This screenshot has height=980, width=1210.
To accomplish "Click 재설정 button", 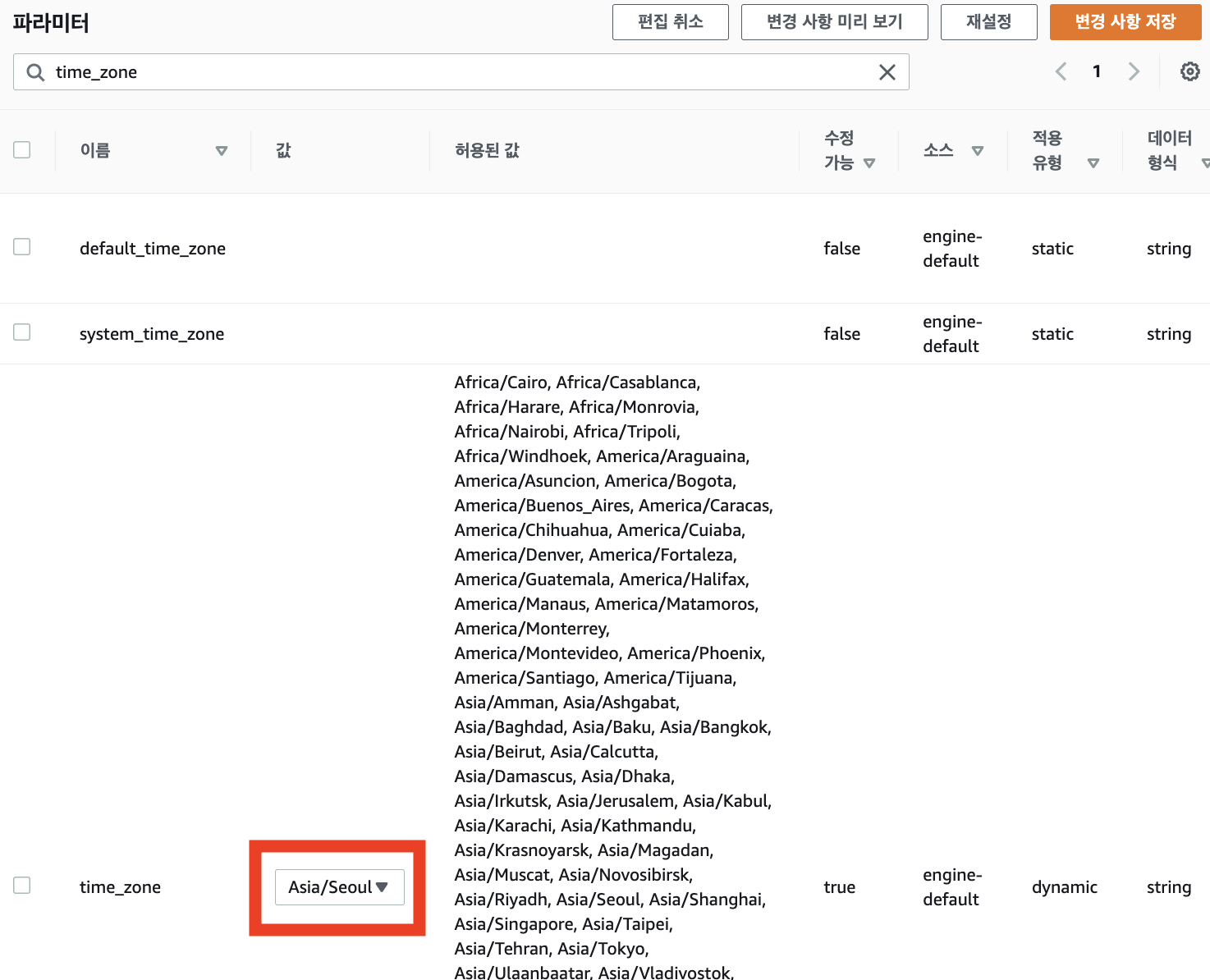I will (989, 22).
